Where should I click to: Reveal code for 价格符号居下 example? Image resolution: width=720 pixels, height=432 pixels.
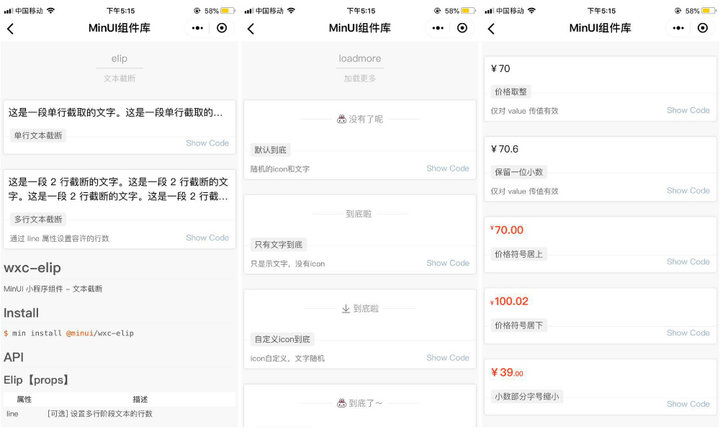pos(688,333)
